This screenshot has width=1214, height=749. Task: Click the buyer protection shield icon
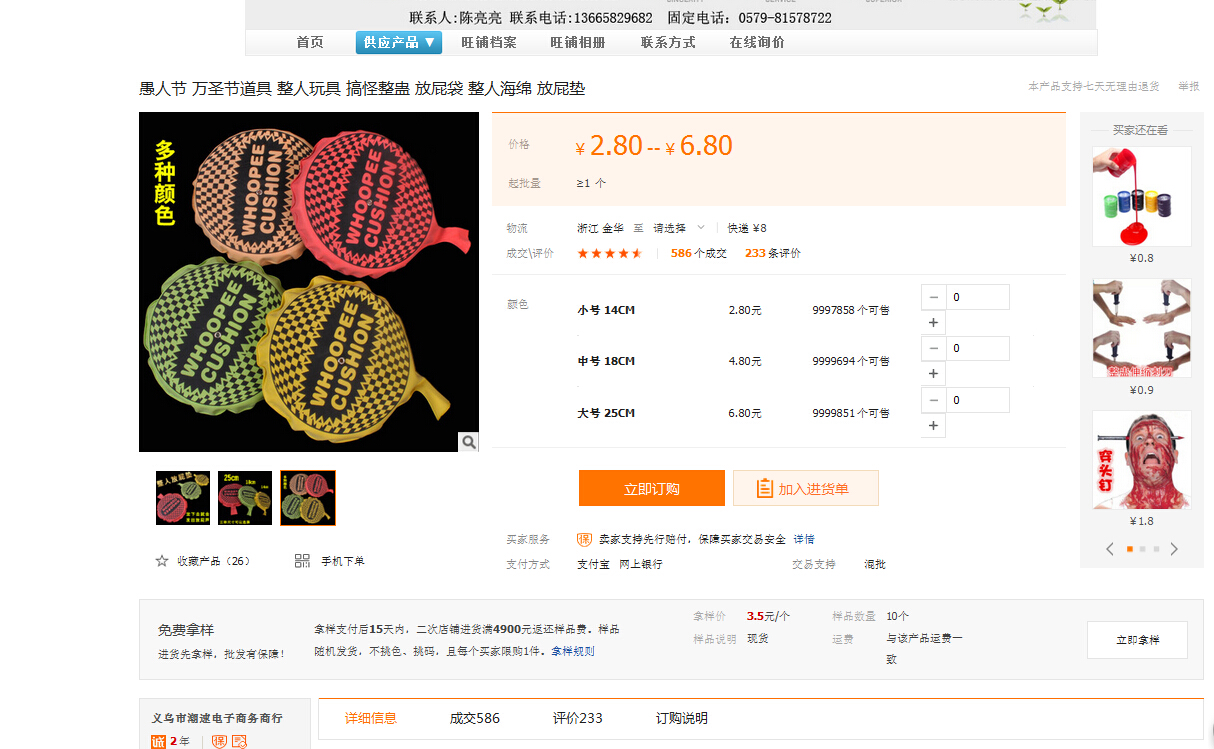[584, 539]
